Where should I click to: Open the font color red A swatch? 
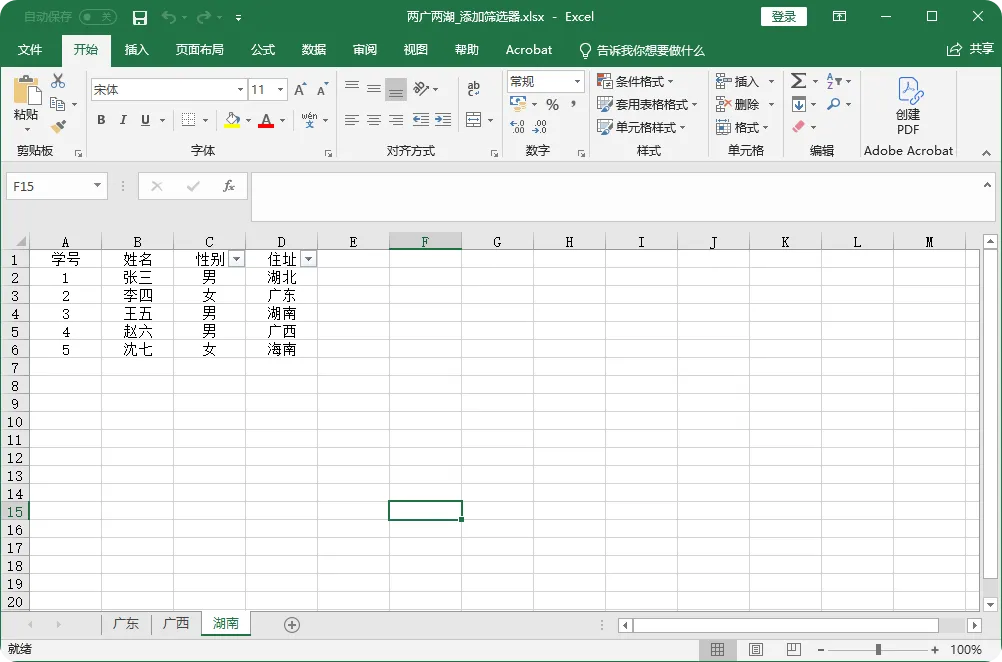[266, 120]
